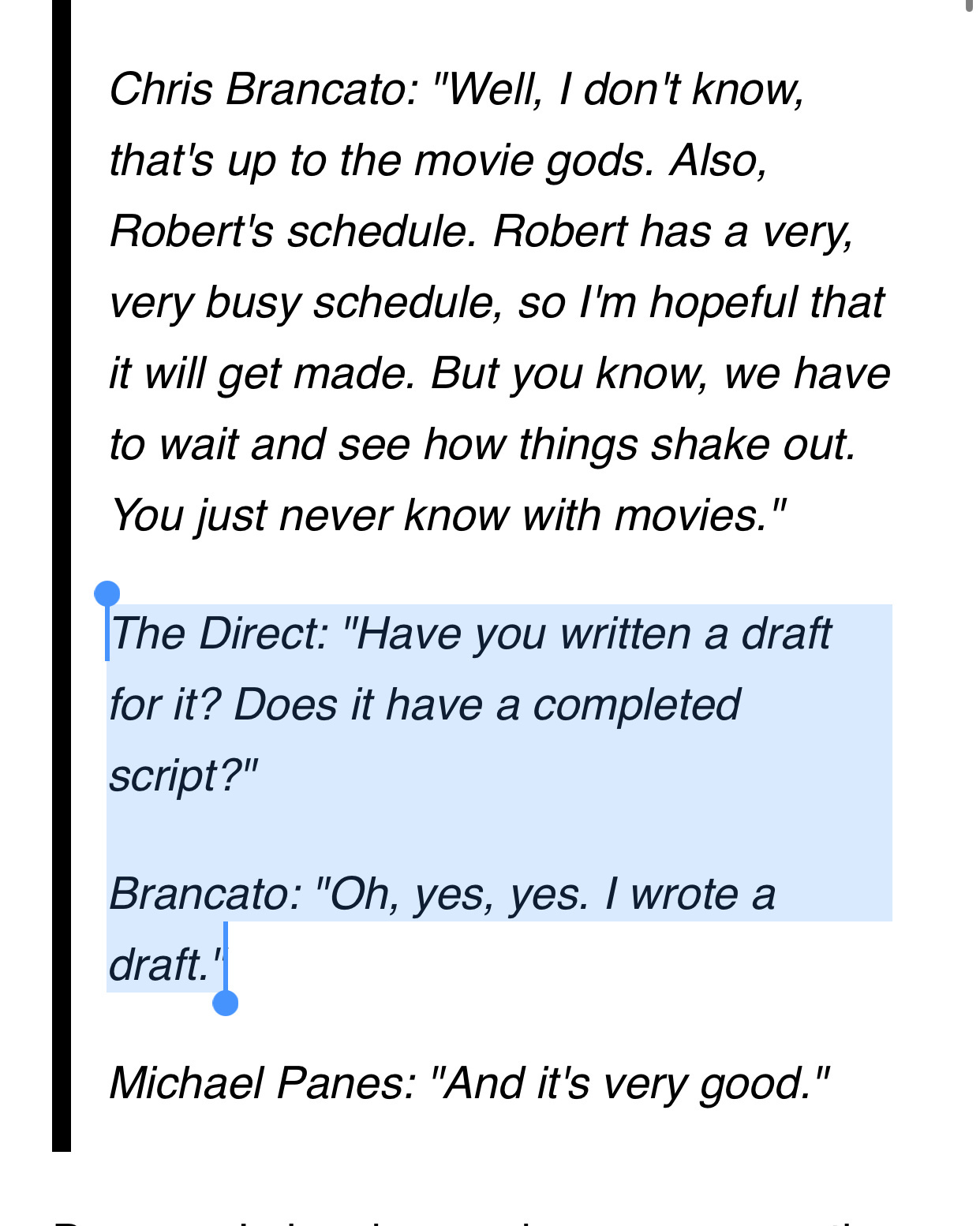Click the phrase "it will get made"
Viewport: 980px width, 1226px height.
[x=262, y=373]
